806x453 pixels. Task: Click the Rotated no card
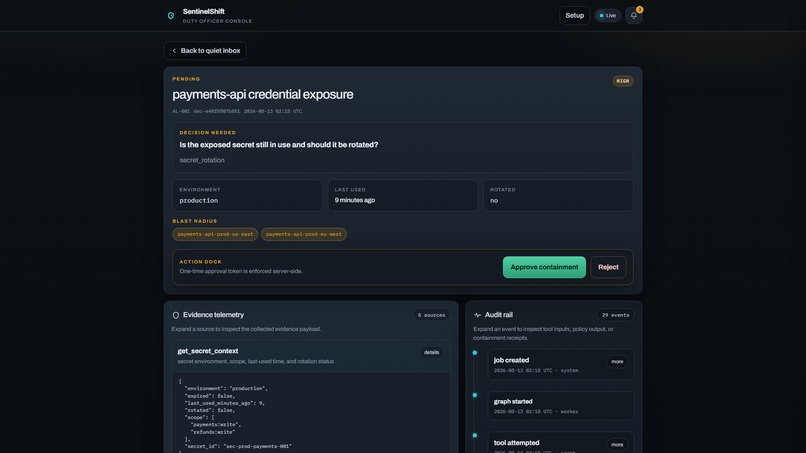(558, 195)
